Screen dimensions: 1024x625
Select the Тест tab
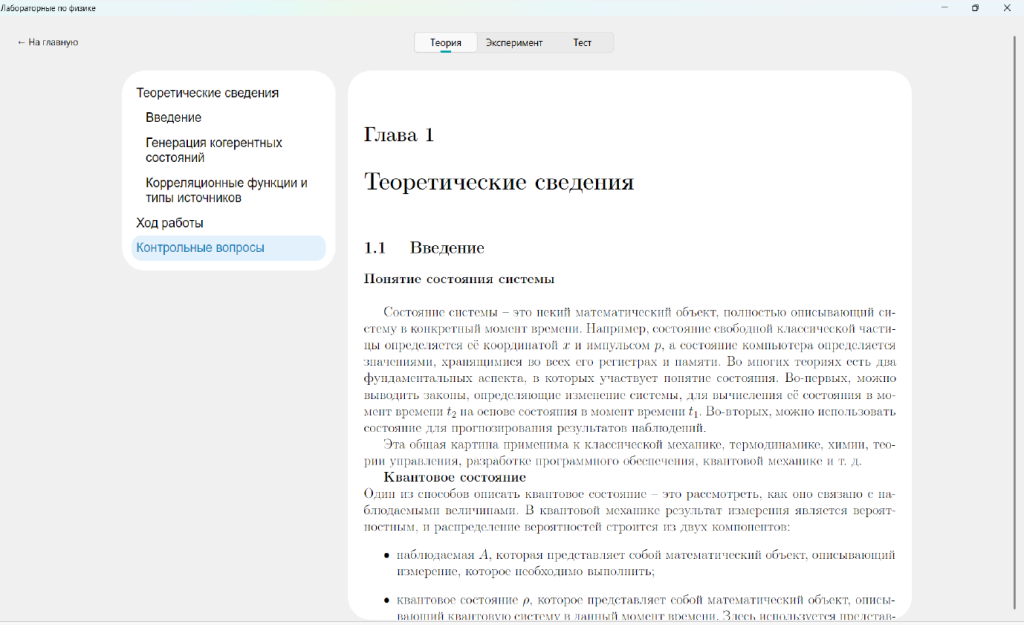582,43
